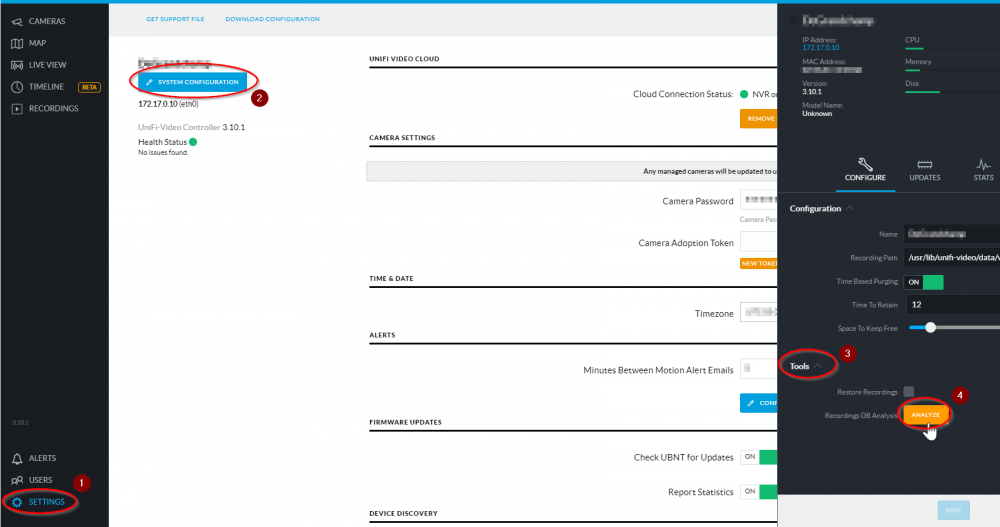Click the Timeline clock icon
The height and width of the screenshot is (527, 1000).
pyautogui.click(x=17, y=87)
